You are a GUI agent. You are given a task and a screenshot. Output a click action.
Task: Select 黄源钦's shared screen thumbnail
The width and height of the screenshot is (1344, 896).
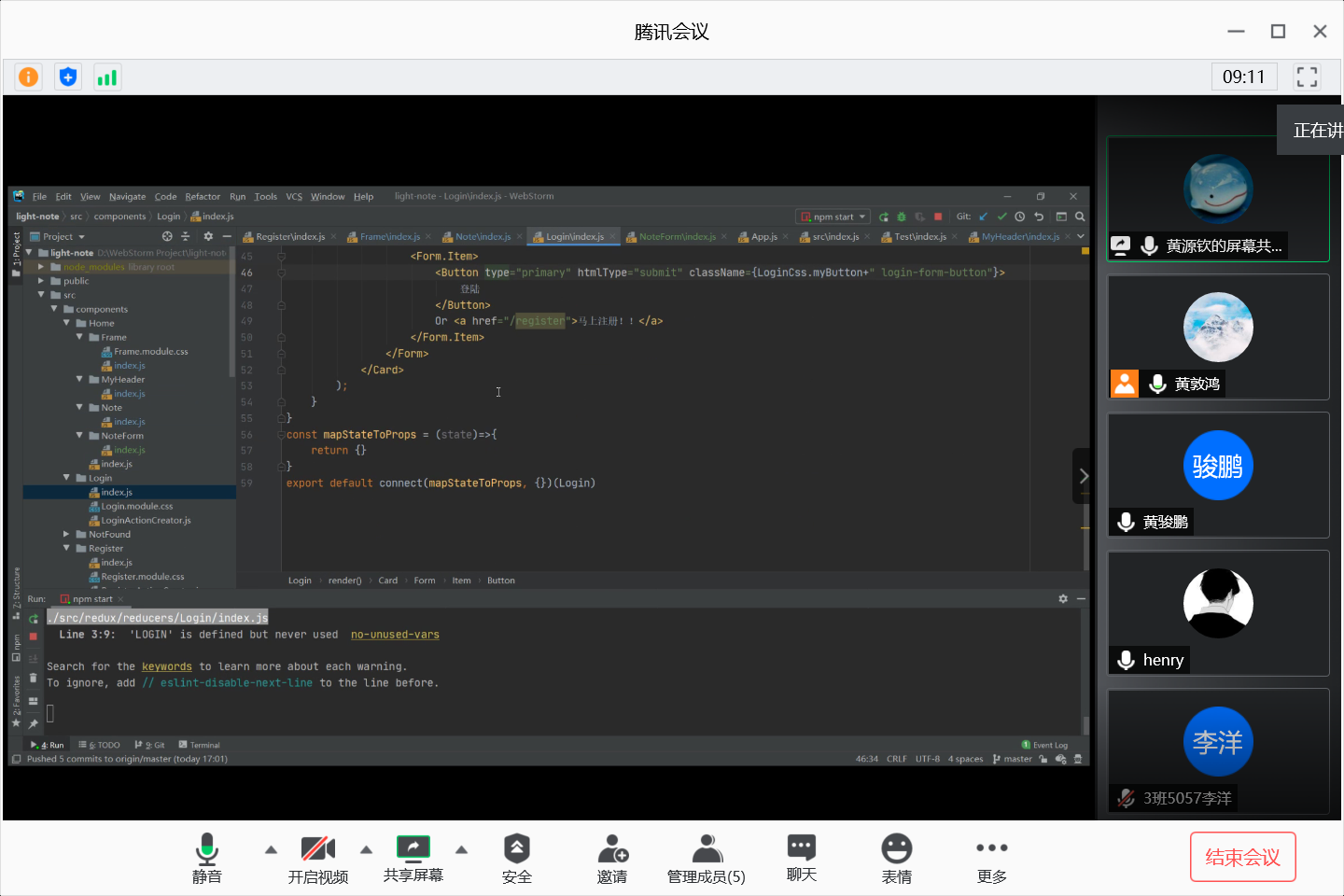[x=1218, y=199]
